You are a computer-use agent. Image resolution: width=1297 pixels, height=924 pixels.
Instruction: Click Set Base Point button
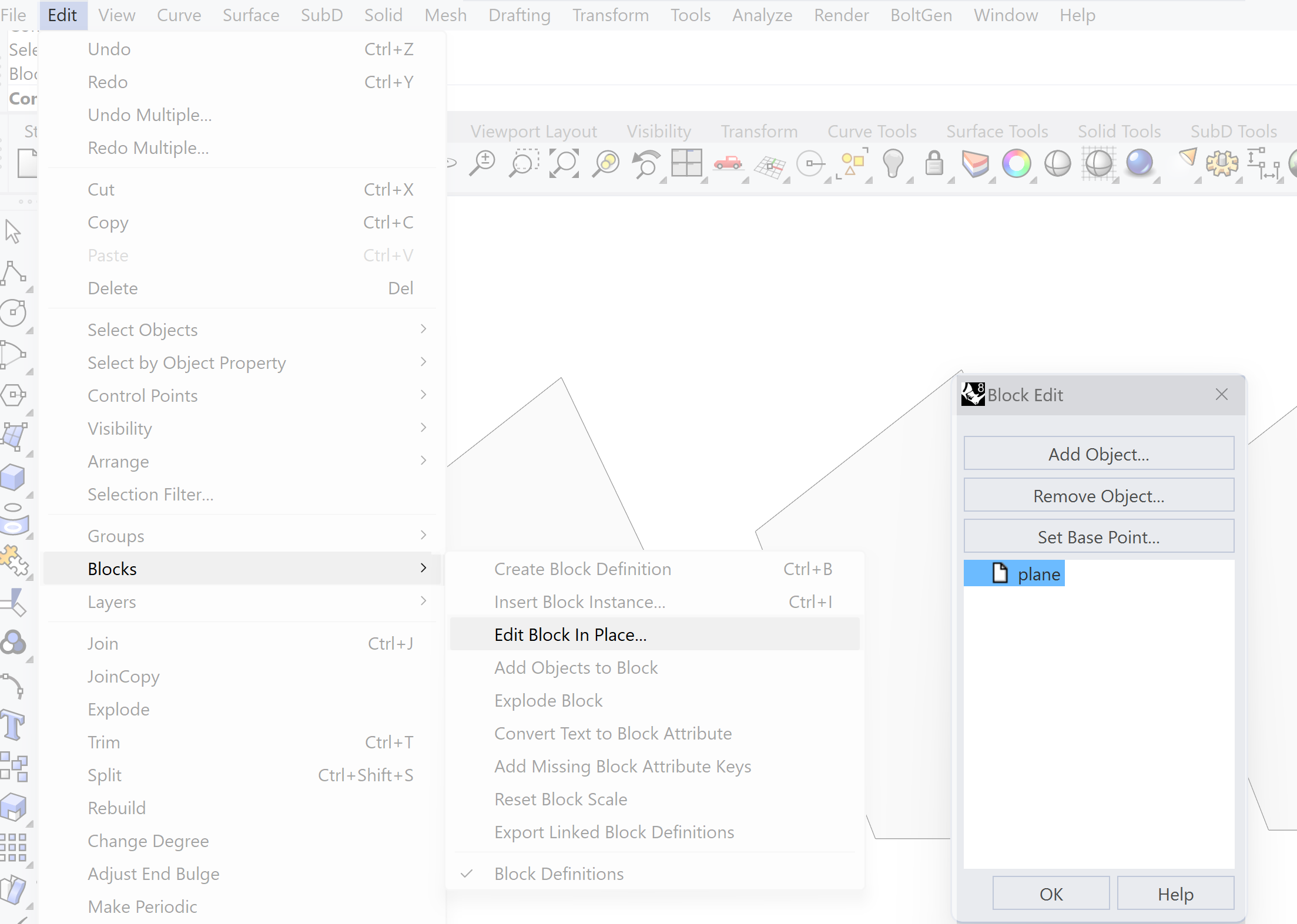click(1098, 537)
